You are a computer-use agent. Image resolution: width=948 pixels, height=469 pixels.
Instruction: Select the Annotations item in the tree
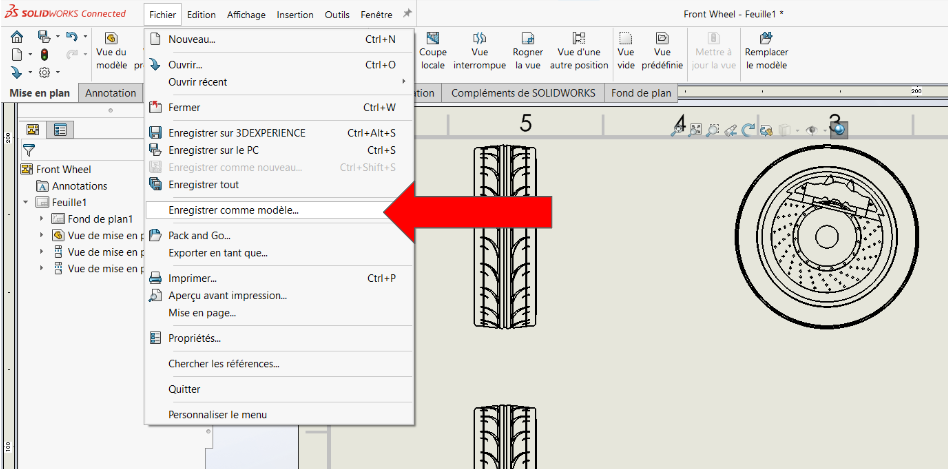coord(79,186)
